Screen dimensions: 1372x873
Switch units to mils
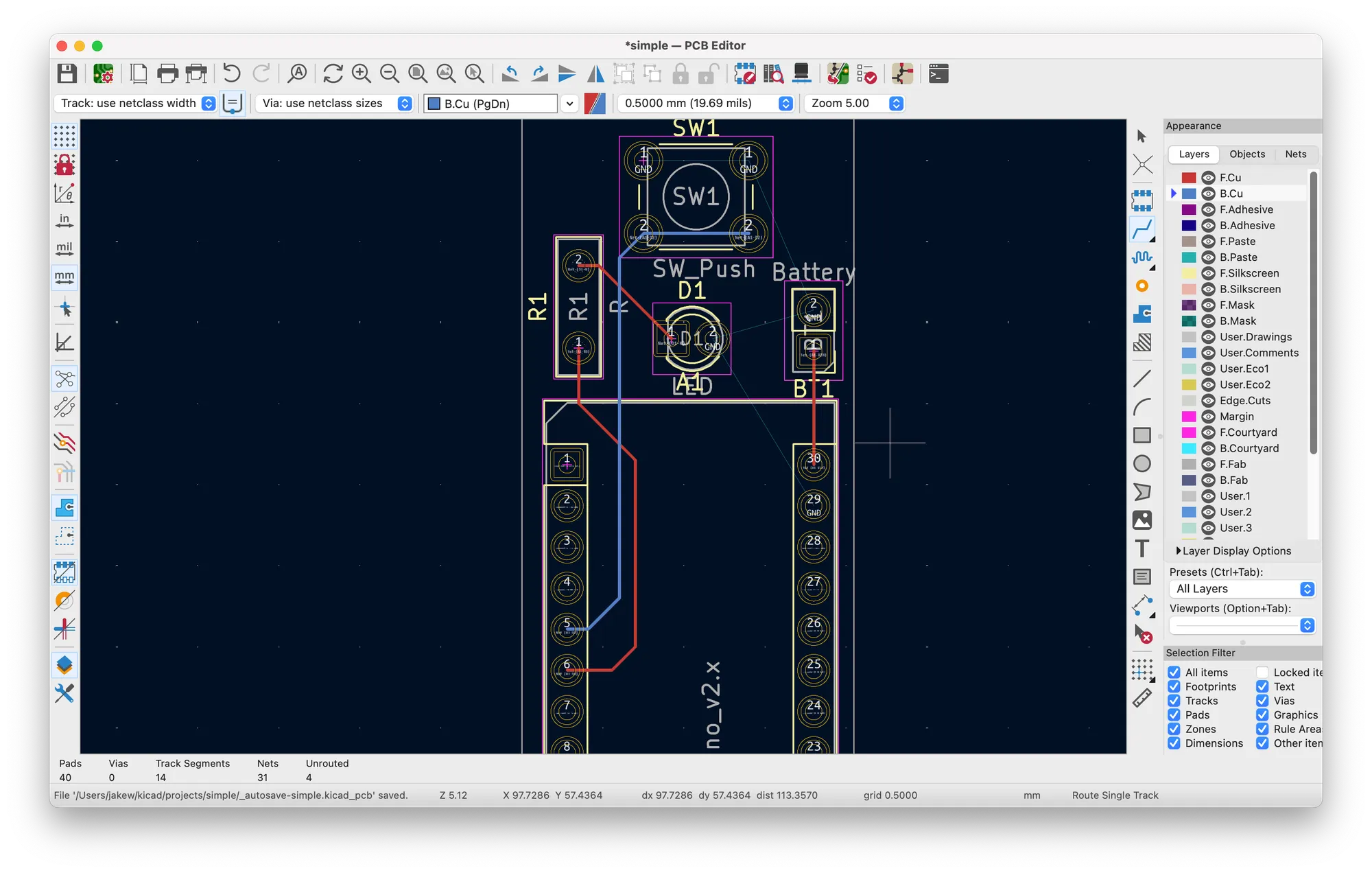click(64, 249)
